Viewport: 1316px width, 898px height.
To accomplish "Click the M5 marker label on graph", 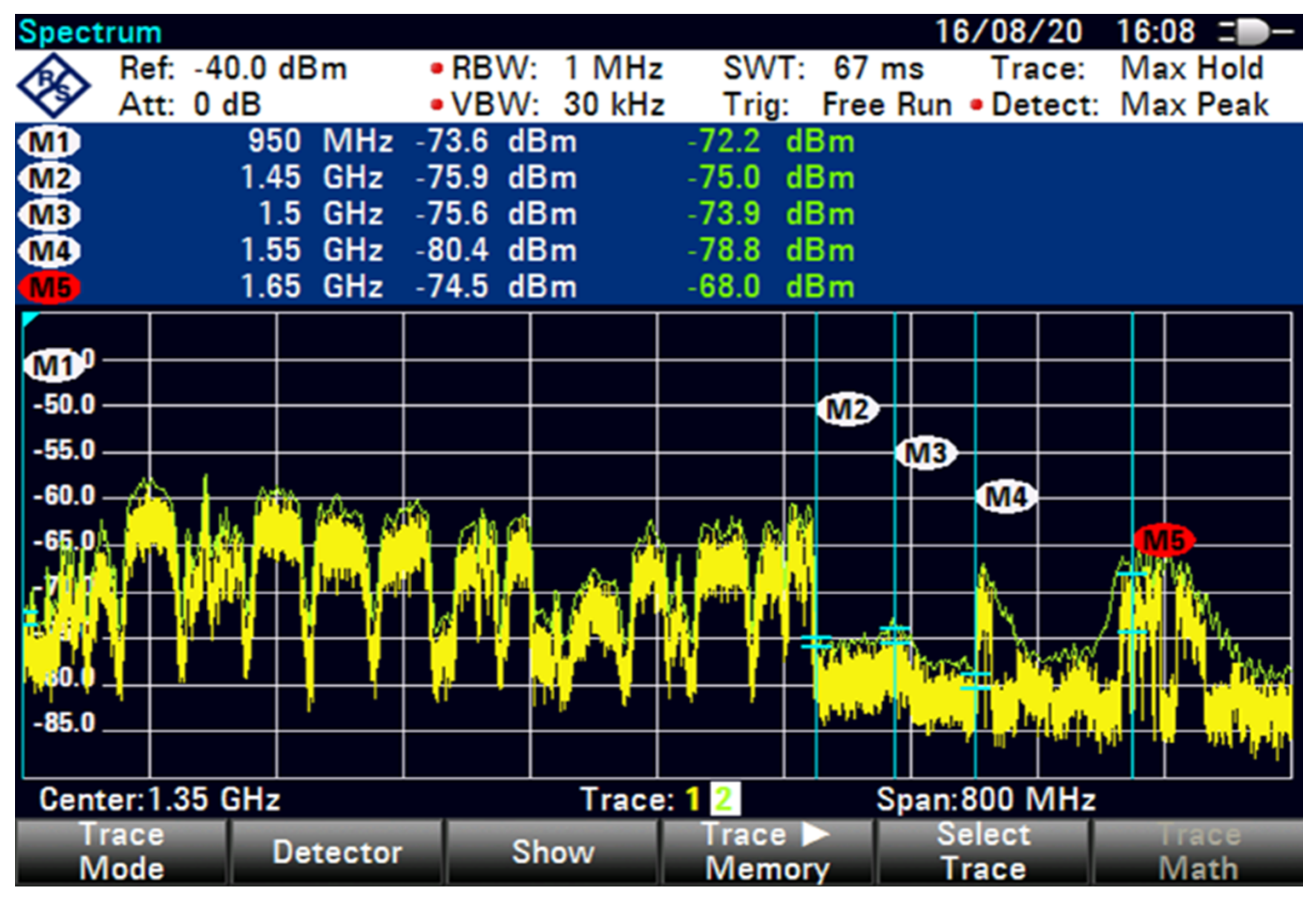I will coord(1164,539).
